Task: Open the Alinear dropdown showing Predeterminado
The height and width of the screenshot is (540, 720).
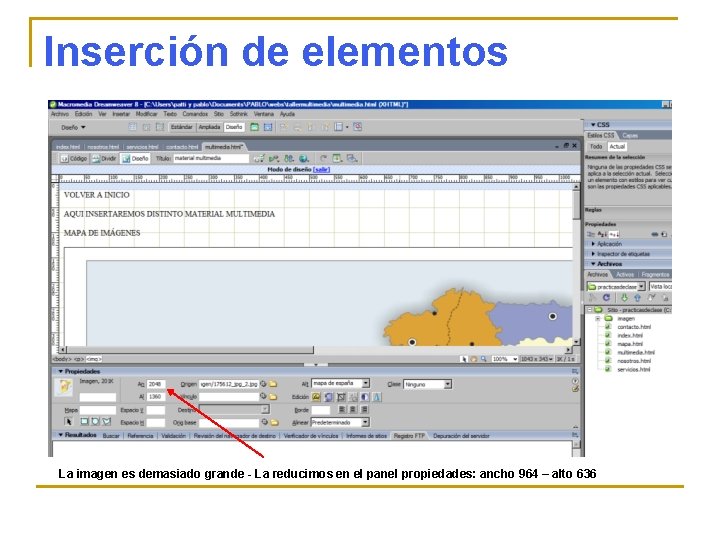Action: click(x=340, y=422)
